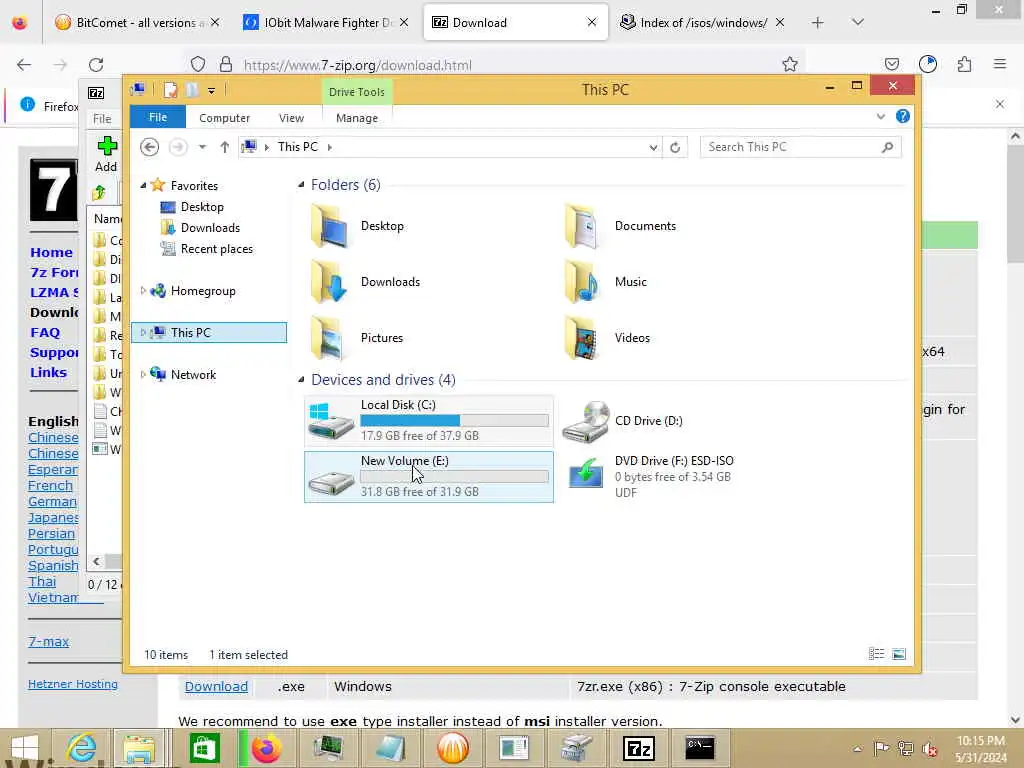Click the 7-max link

(x=48, y=641)
